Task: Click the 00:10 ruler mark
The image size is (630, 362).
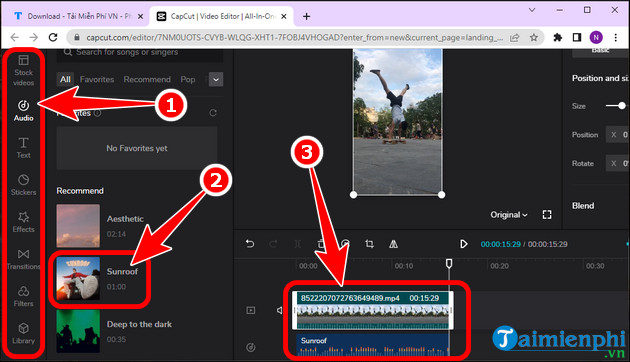Action: 403,266
